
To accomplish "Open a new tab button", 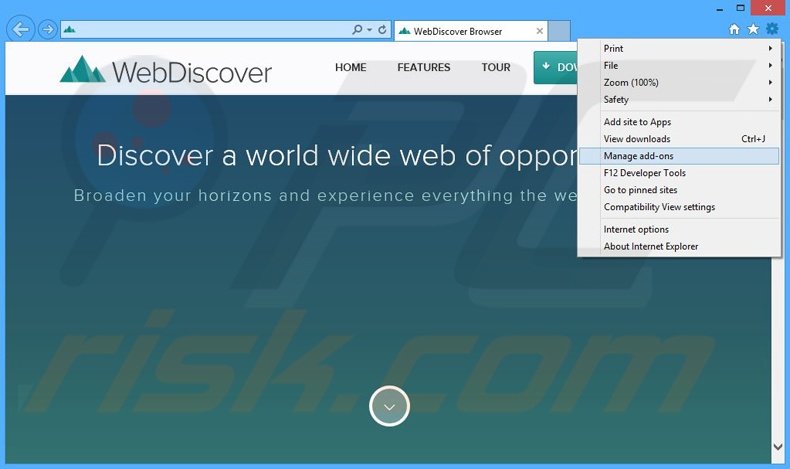I will (559, 31).
